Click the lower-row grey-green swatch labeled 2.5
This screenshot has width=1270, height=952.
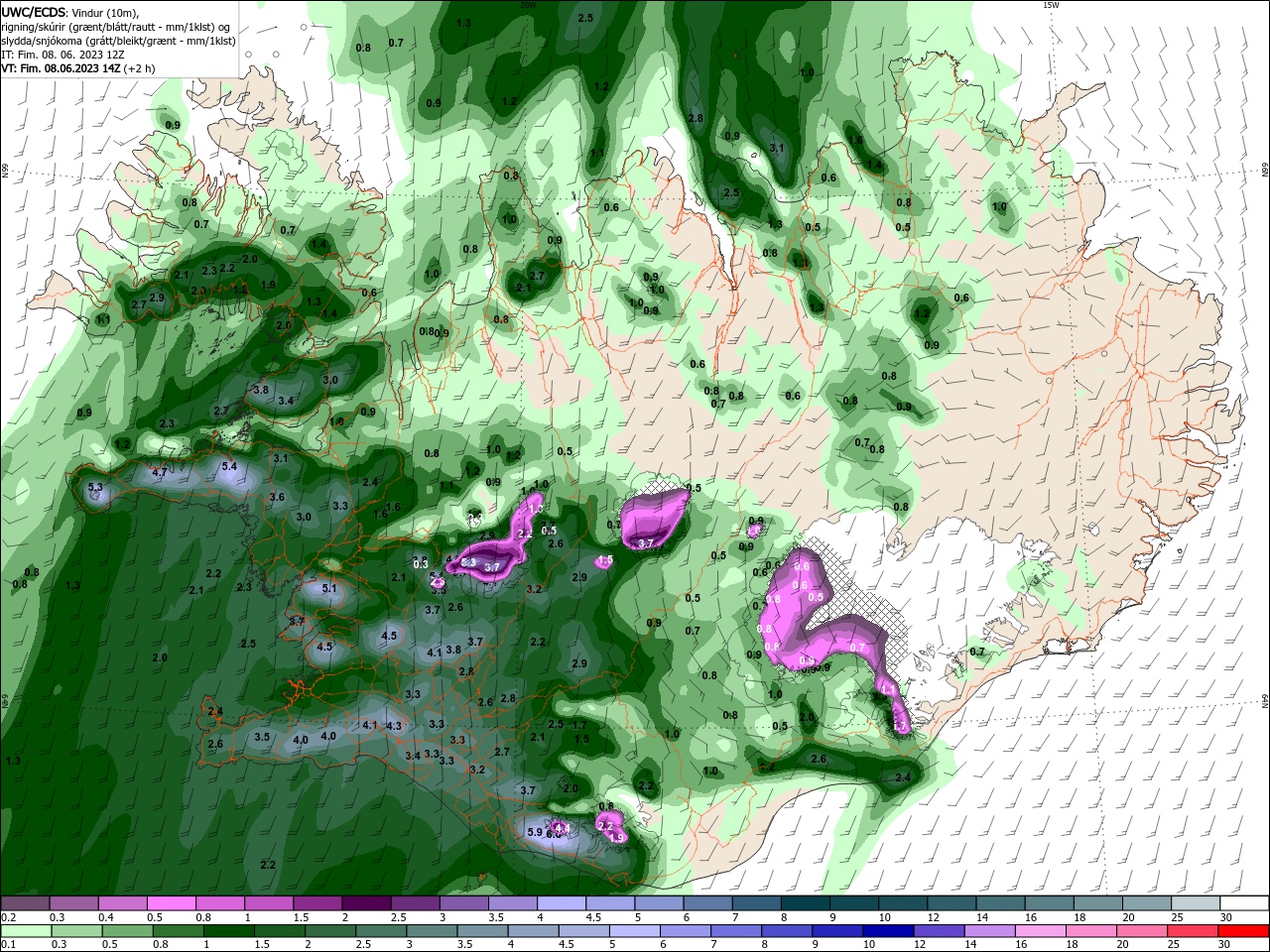[381, 931]
